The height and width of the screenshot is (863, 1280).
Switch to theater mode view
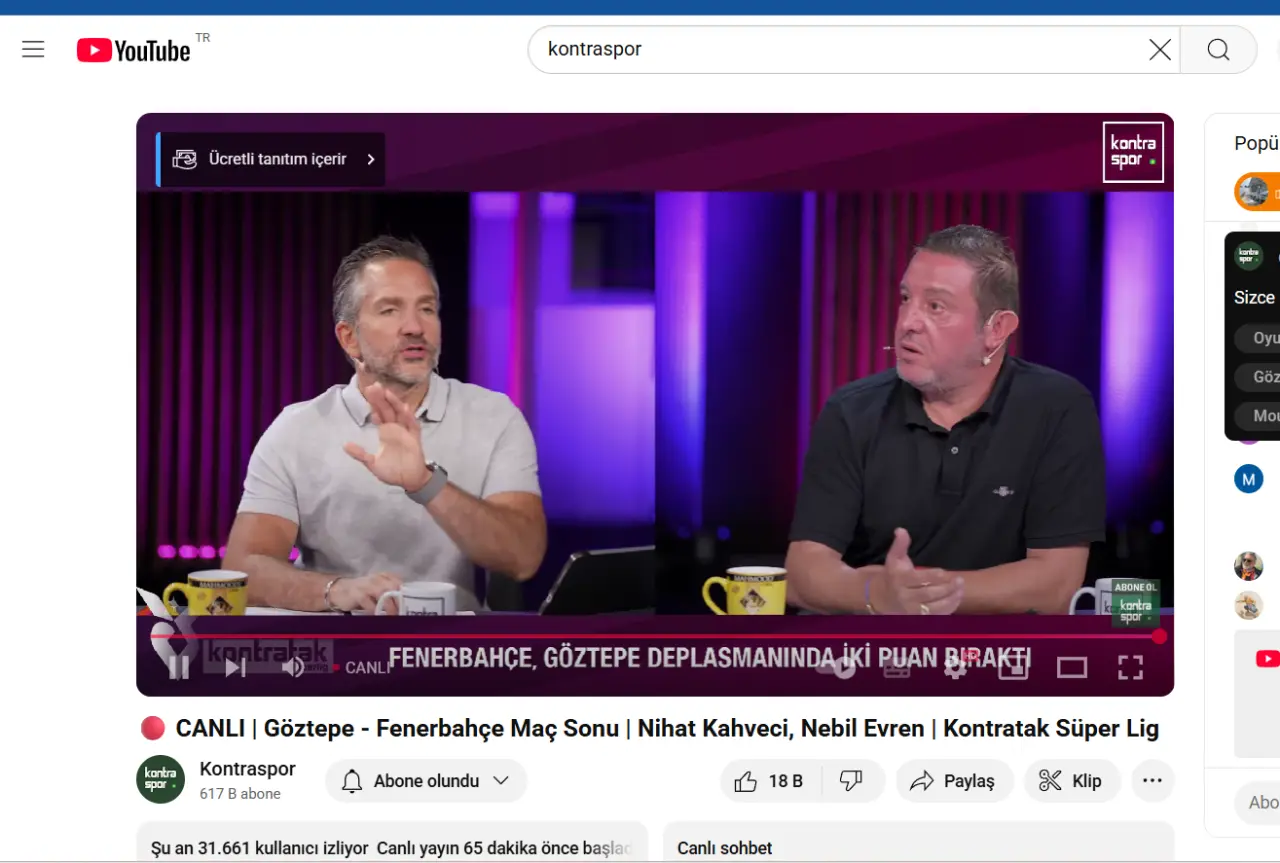pos(1072,667)
